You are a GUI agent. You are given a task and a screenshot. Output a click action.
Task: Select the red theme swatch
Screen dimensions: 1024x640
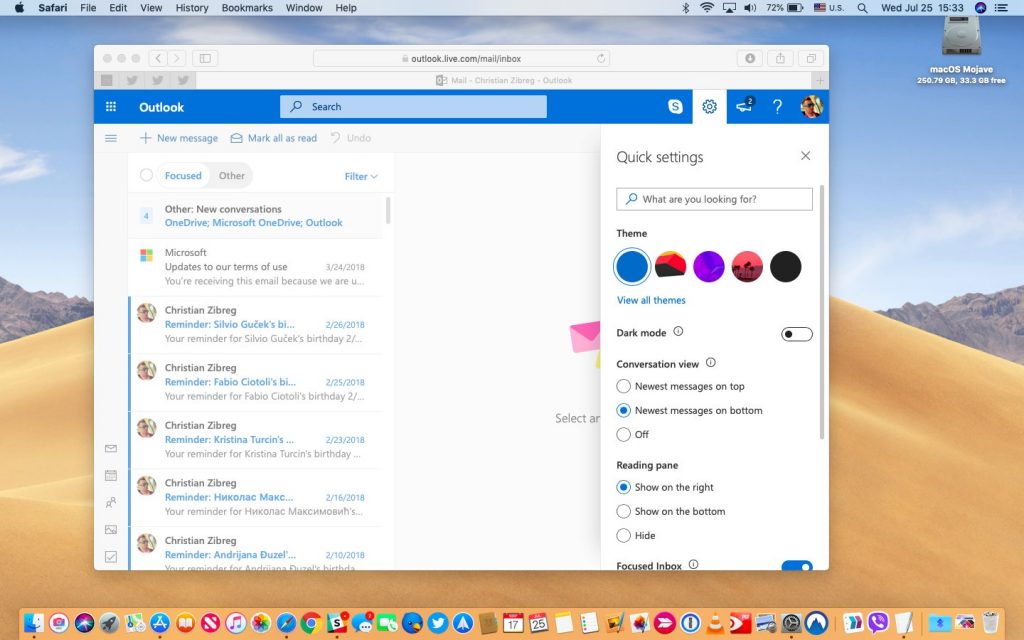coord(671,265)
